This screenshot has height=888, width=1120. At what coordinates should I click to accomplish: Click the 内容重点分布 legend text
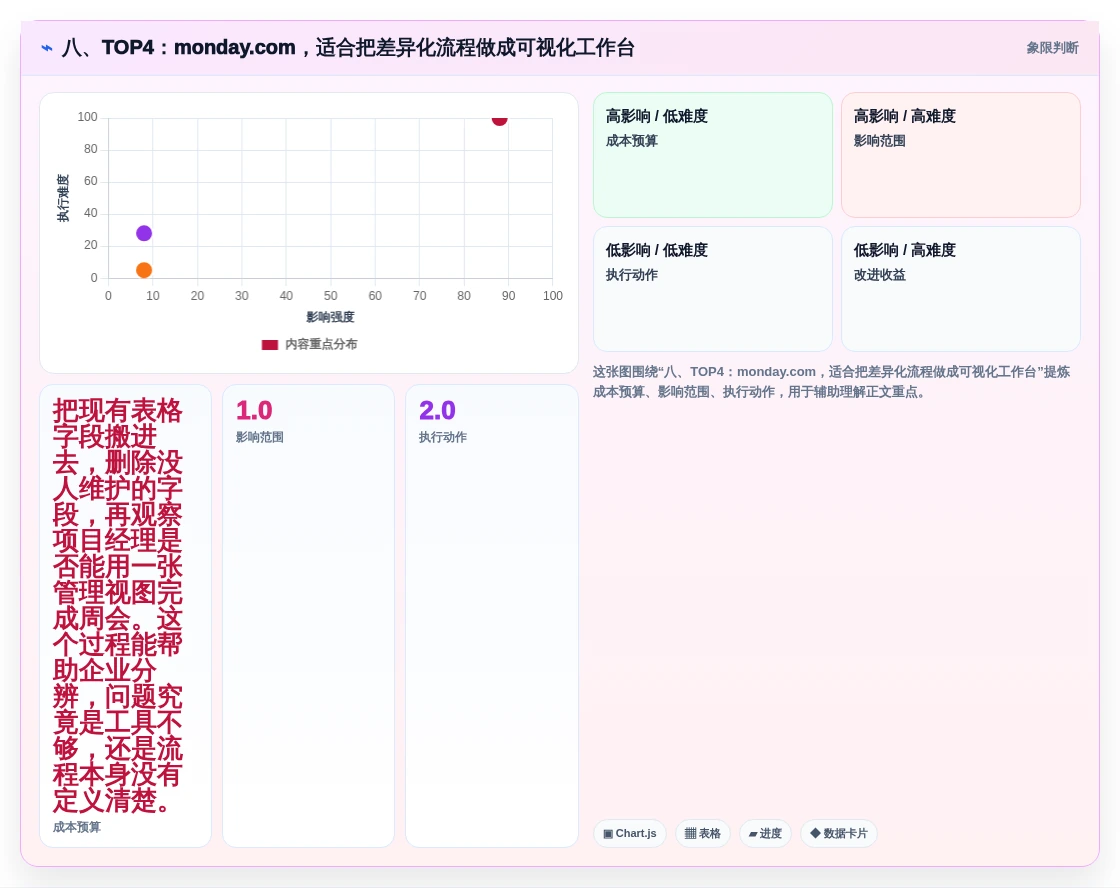[x=321, y=344]
